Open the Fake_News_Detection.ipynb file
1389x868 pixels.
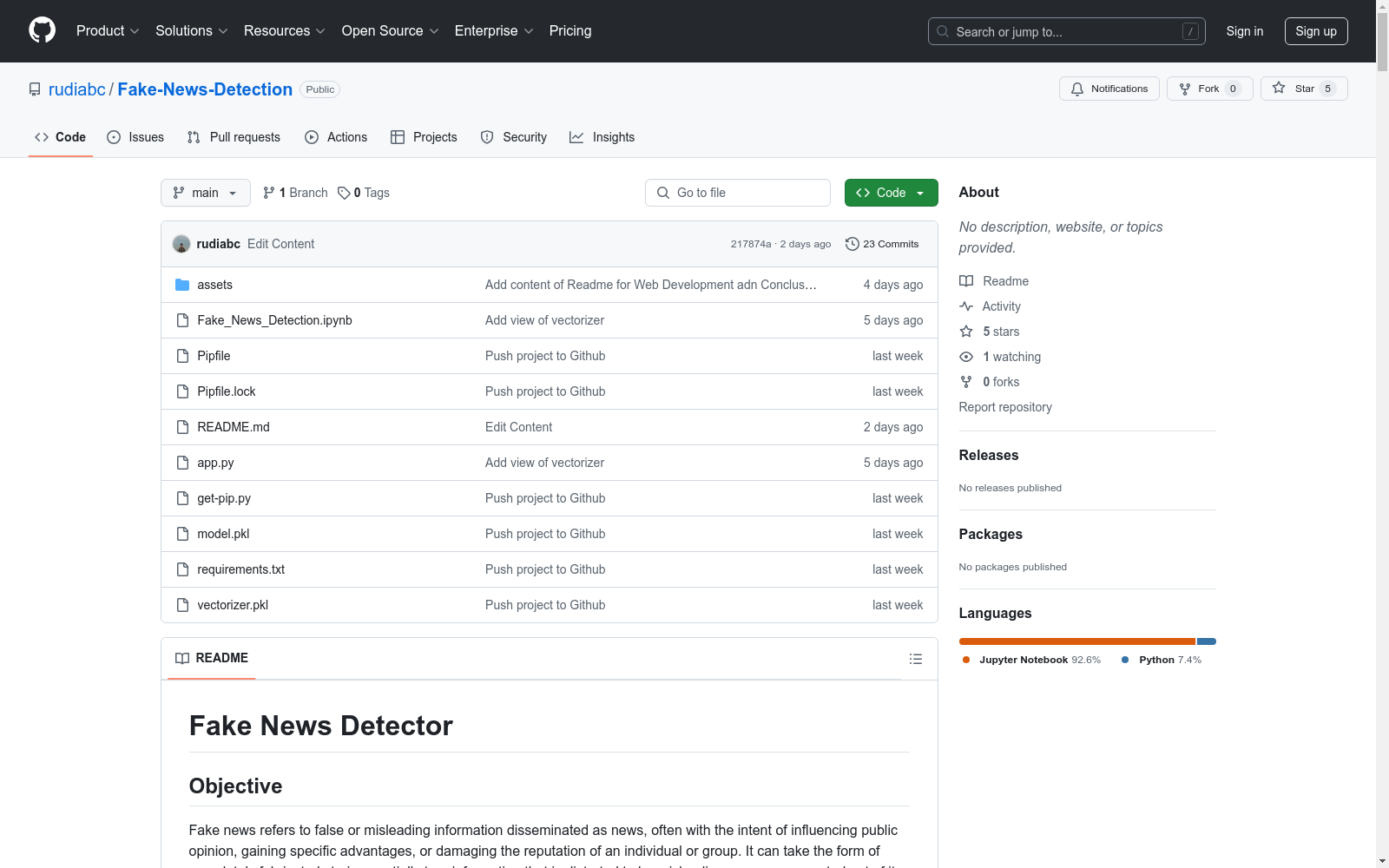(x=274, y=320)
